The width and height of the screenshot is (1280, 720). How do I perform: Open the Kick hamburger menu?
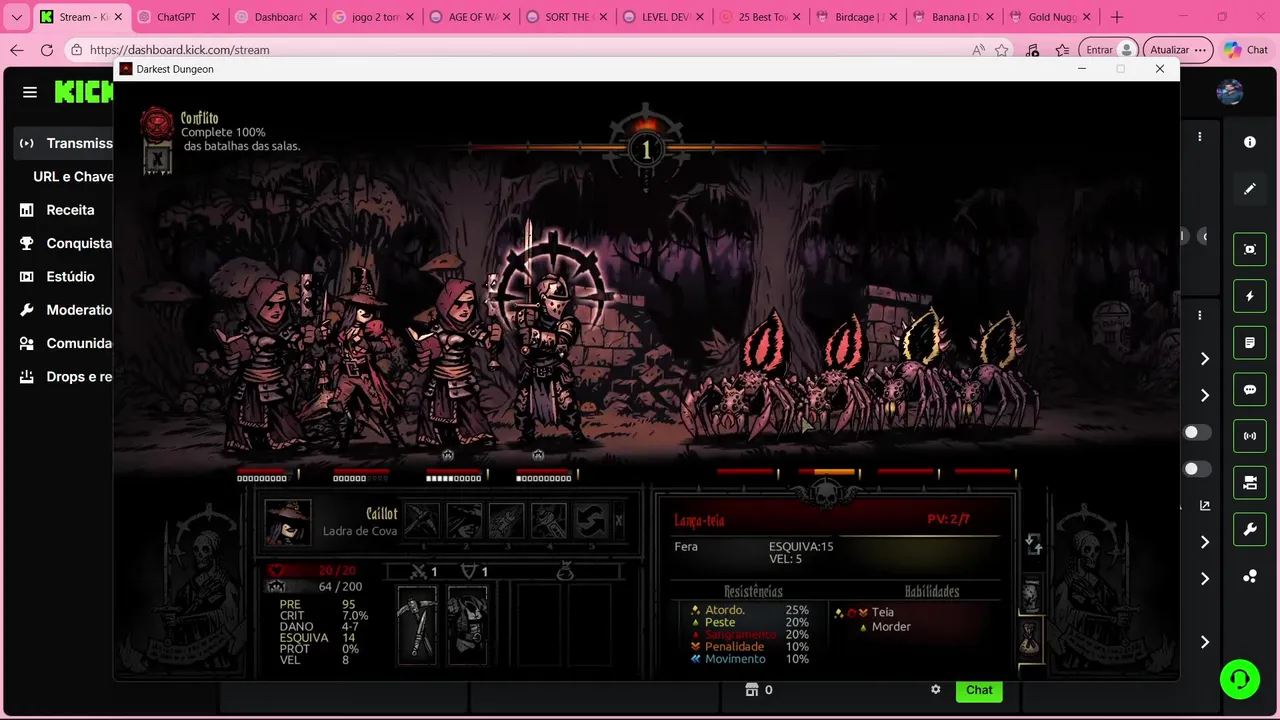[x=30, y=92]
